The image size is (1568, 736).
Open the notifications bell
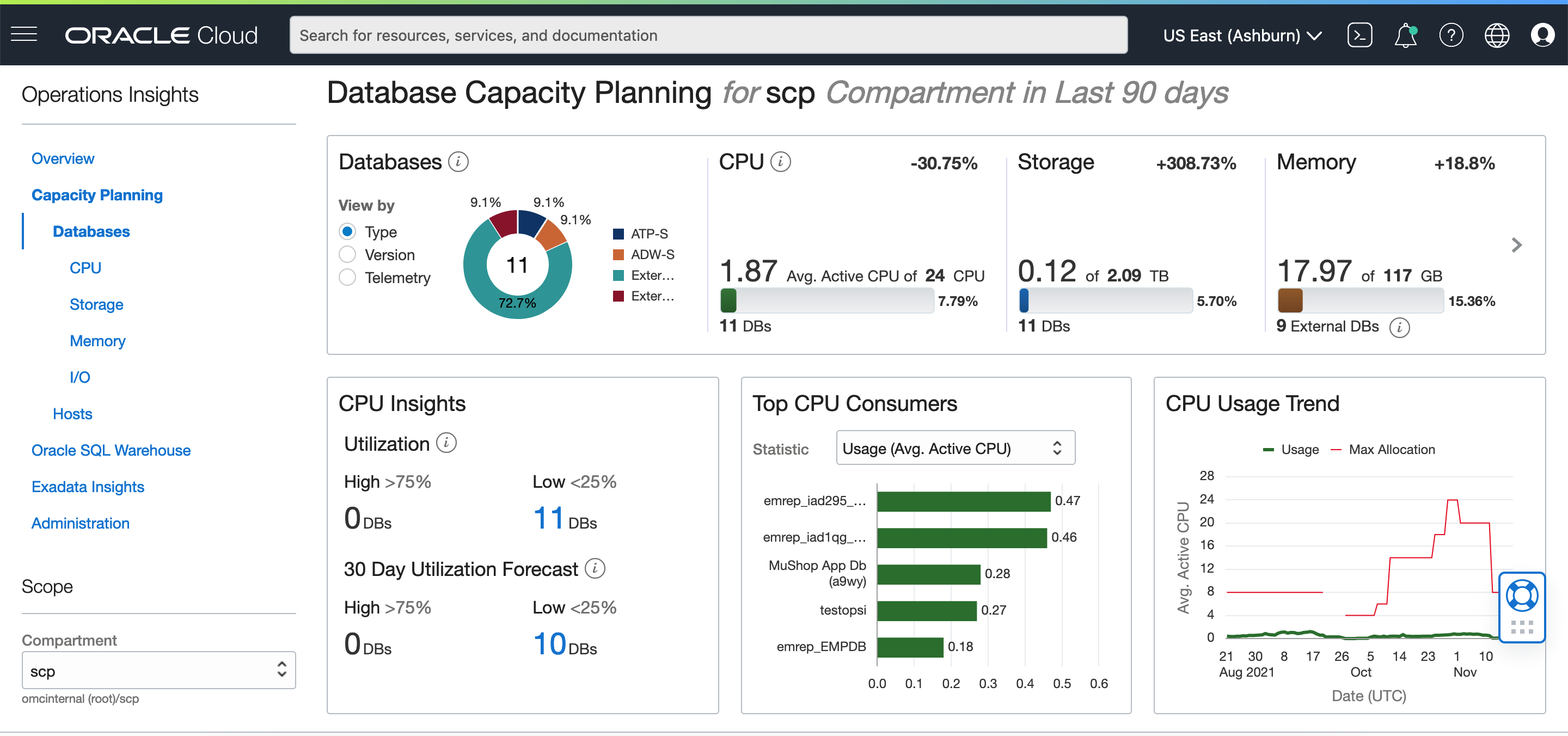[1405, 35]
